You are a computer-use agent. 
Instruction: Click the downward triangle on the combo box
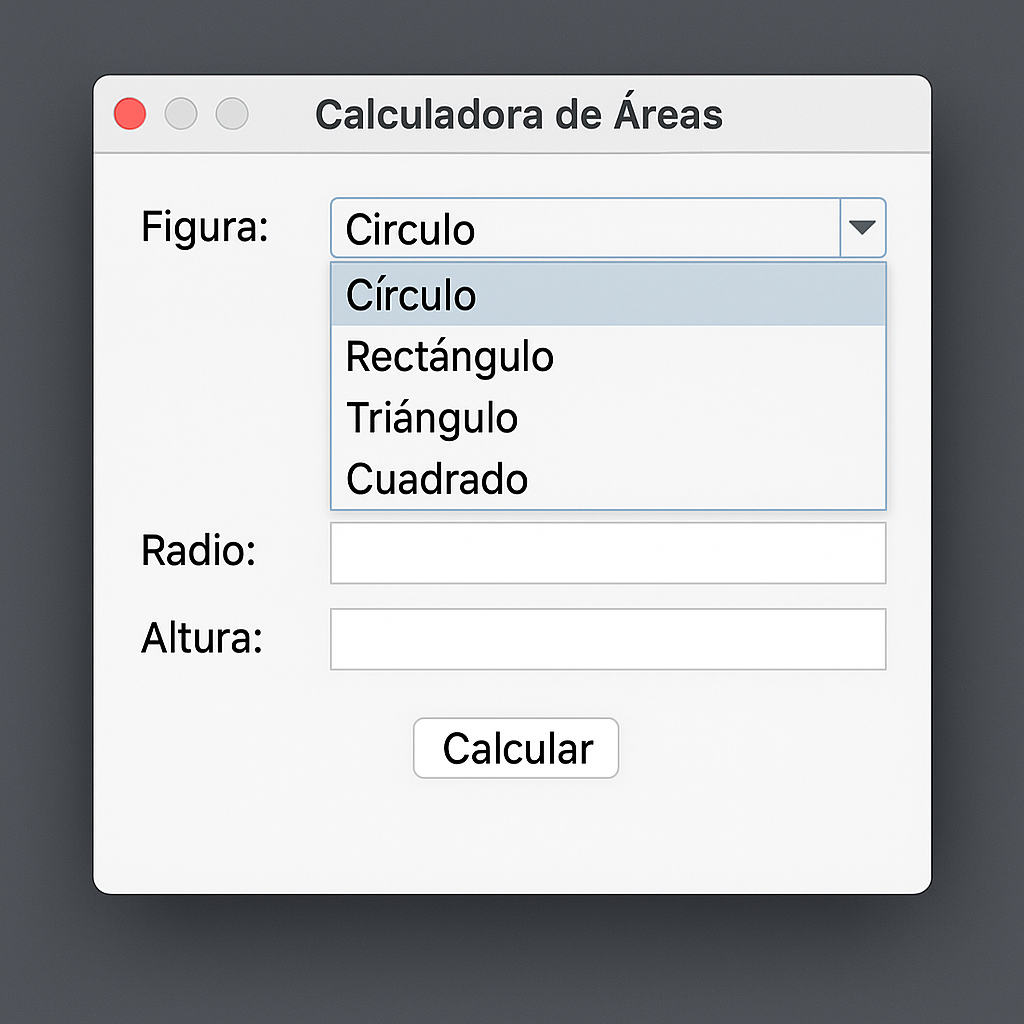point(862,228)
